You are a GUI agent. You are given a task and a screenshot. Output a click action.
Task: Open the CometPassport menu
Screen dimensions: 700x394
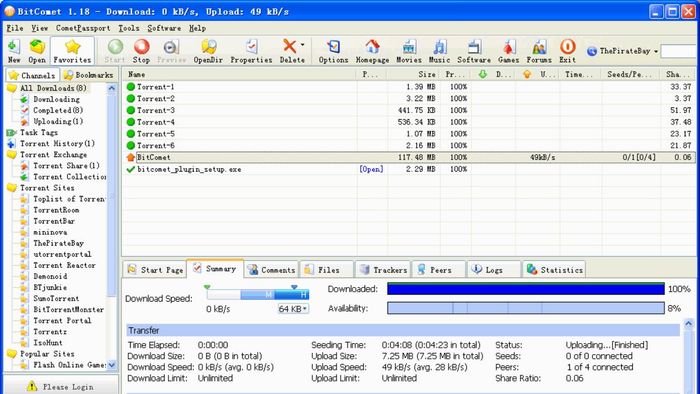point(83,28)
